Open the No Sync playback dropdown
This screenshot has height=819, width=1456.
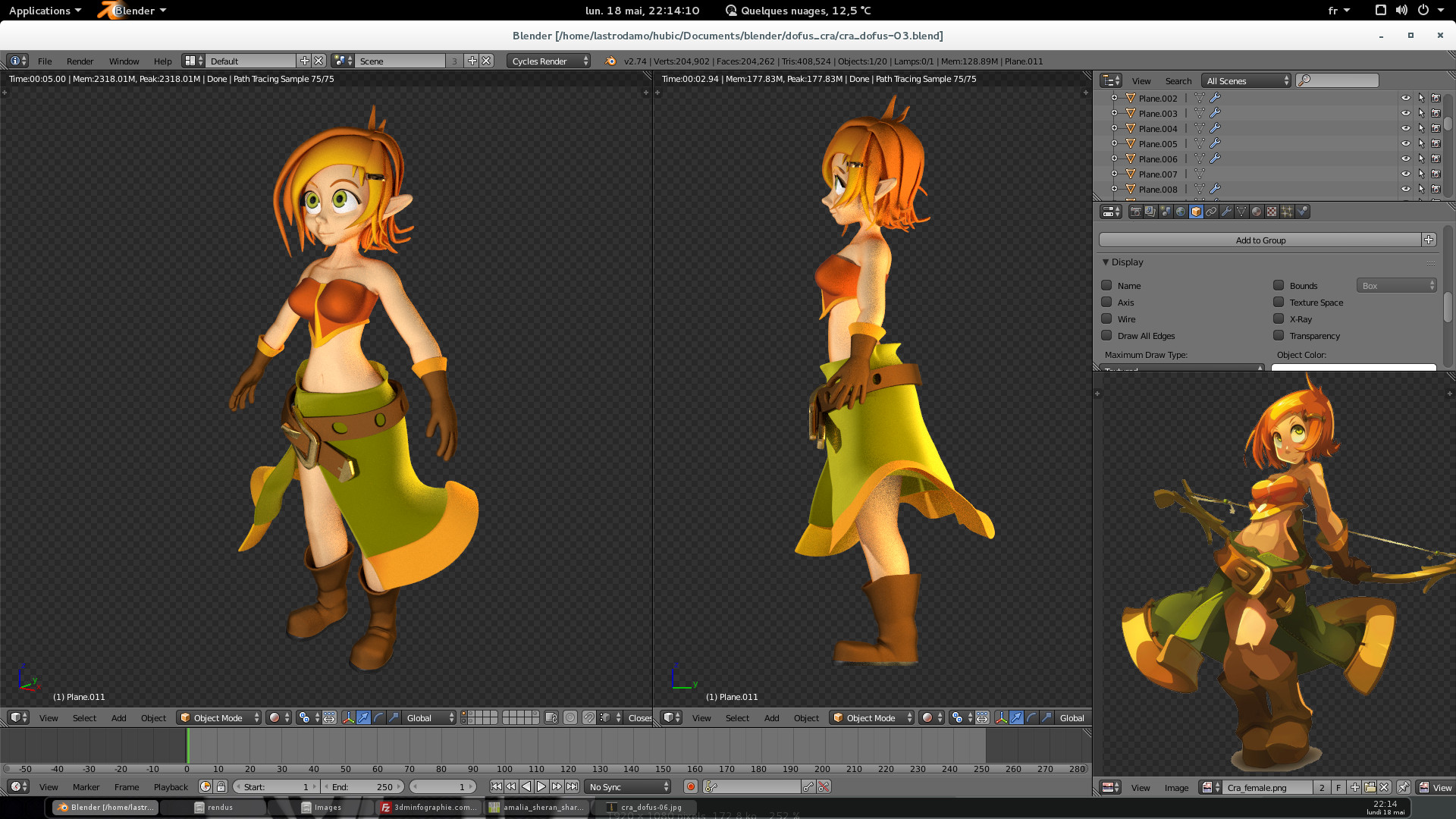point(629,786)
